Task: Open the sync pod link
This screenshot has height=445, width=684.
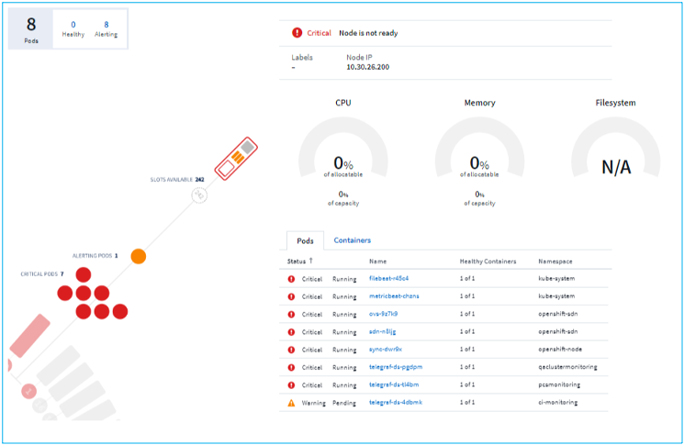Action: [385, 349]
